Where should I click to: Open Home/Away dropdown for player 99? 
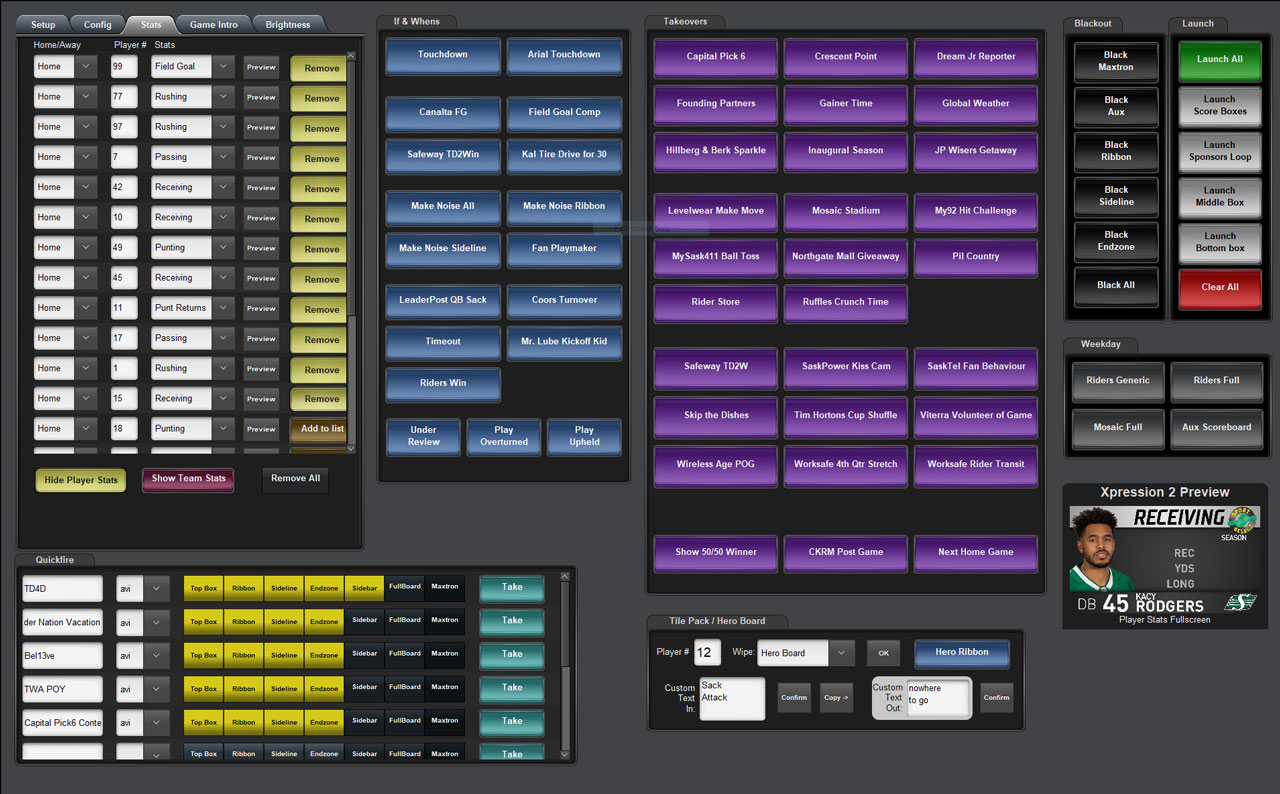coord(85,67)
